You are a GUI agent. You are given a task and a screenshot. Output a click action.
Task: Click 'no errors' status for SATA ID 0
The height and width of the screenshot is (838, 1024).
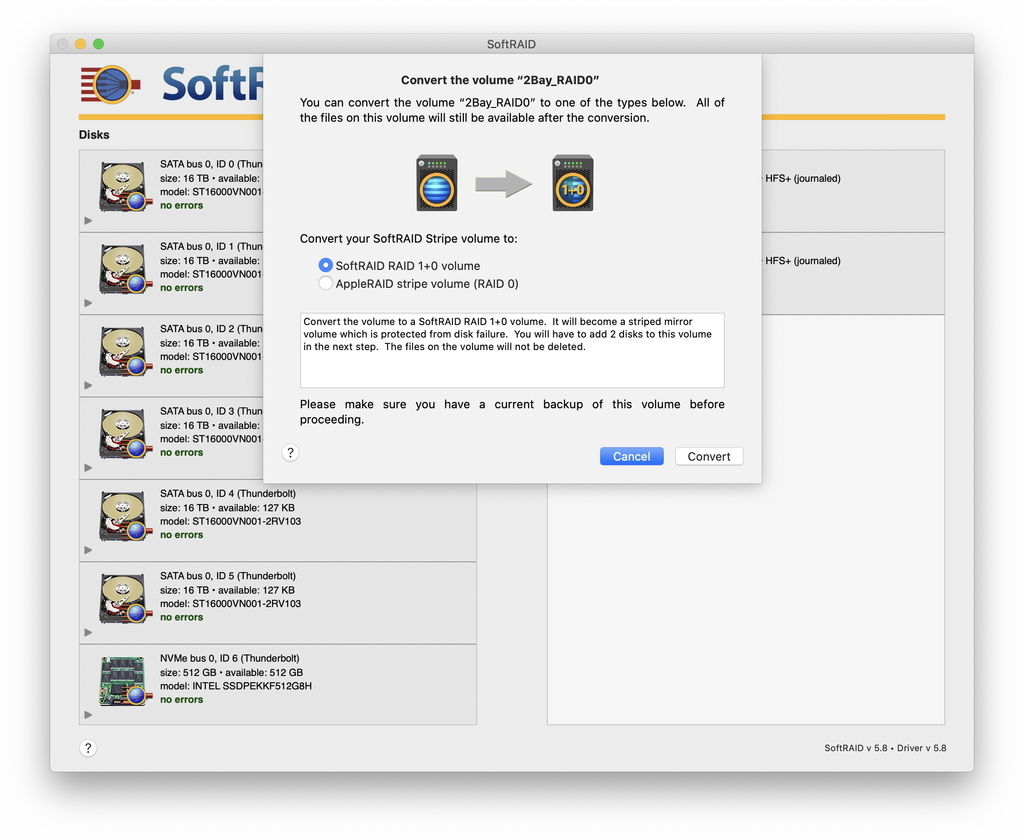point(182,205)
